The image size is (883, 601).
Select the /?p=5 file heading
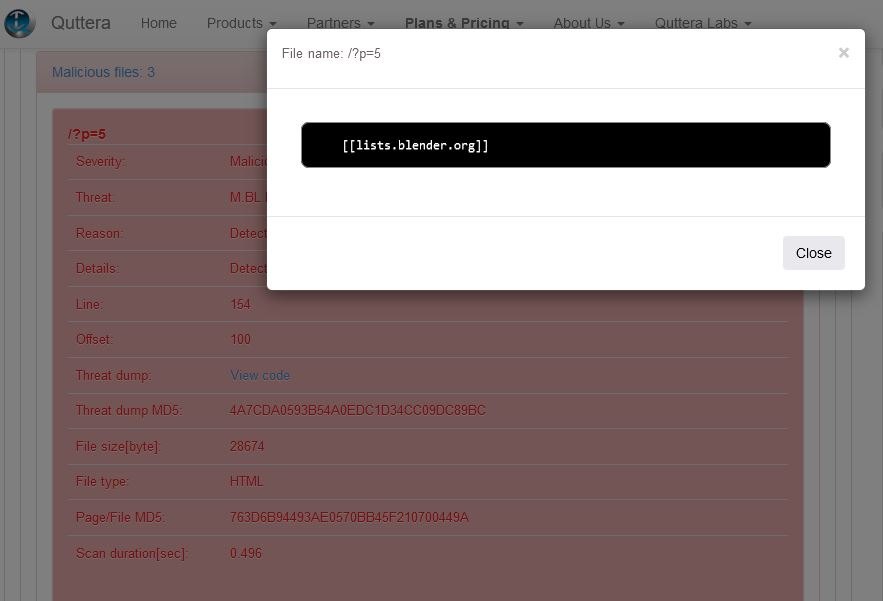tap(87, 134)
